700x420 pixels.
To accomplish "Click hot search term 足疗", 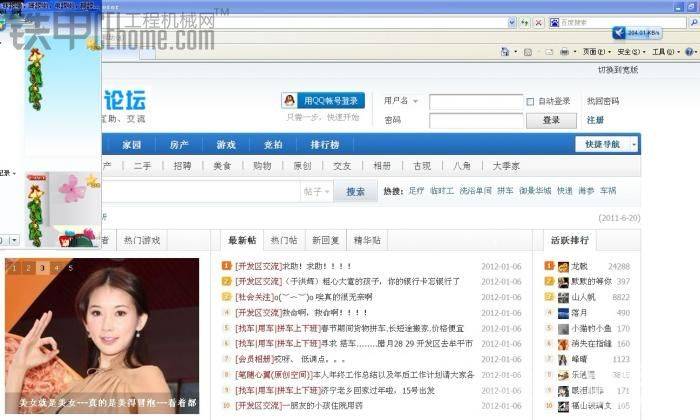I will pyautogui.click(x=416, y=191).
